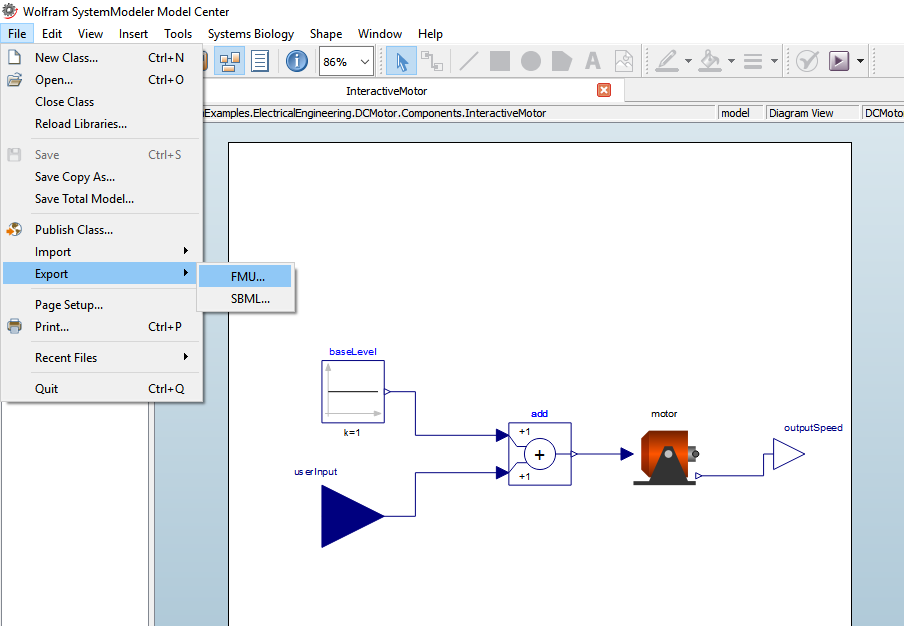
Task: Open the Insert menu
Action: (x=133, y=34)
